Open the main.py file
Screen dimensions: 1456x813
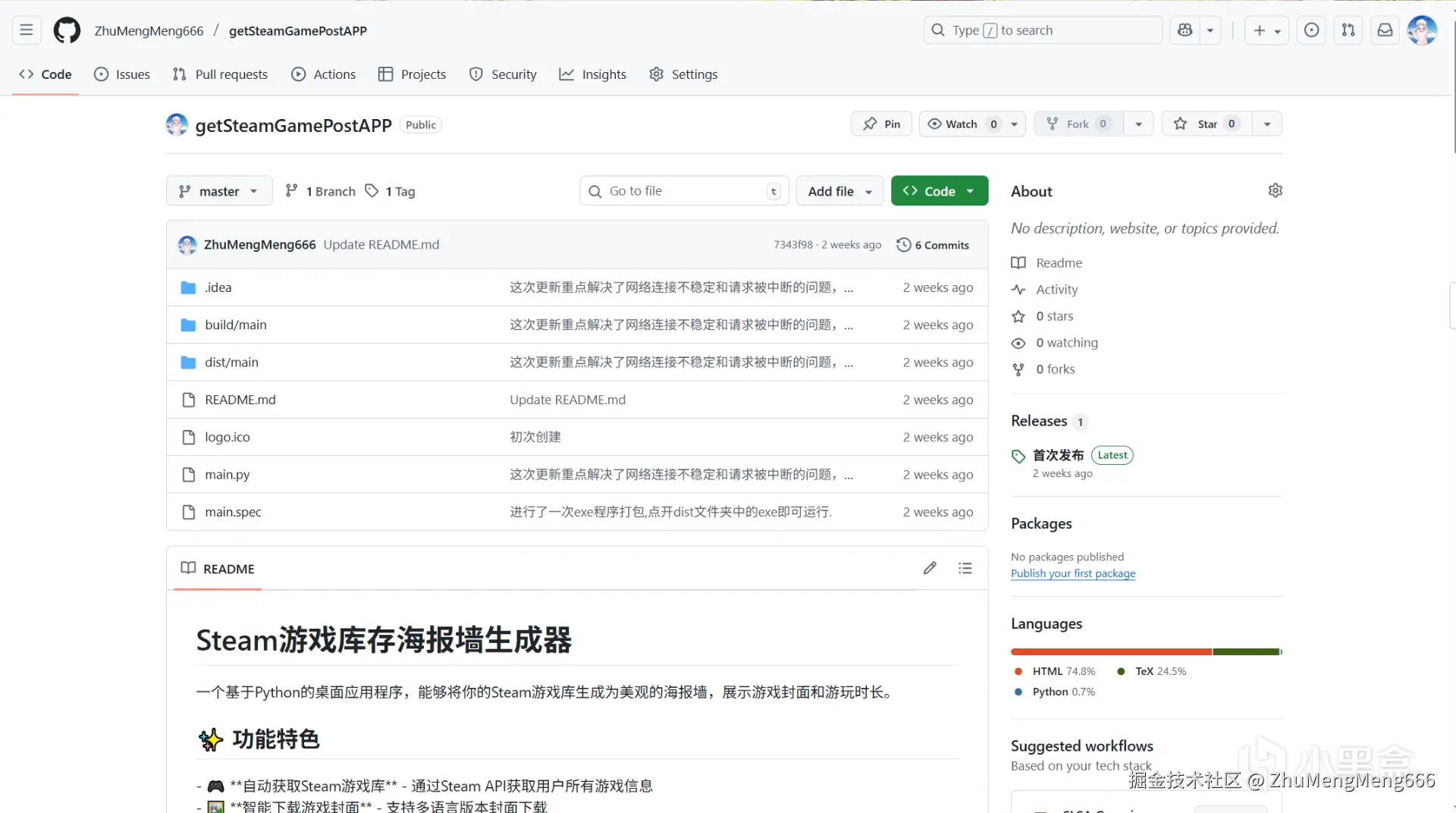tap(227, 475)
